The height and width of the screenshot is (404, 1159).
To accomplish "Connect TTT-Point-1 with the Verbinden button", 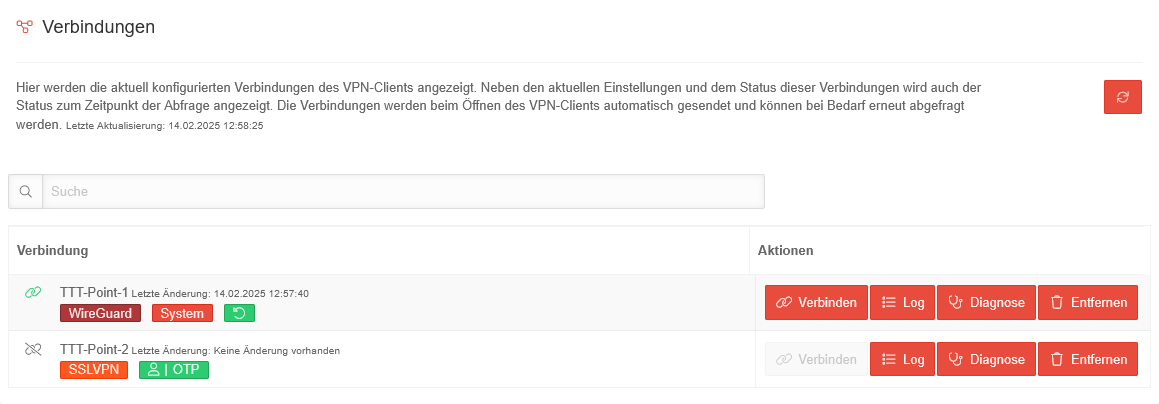I will coord(816,302).
